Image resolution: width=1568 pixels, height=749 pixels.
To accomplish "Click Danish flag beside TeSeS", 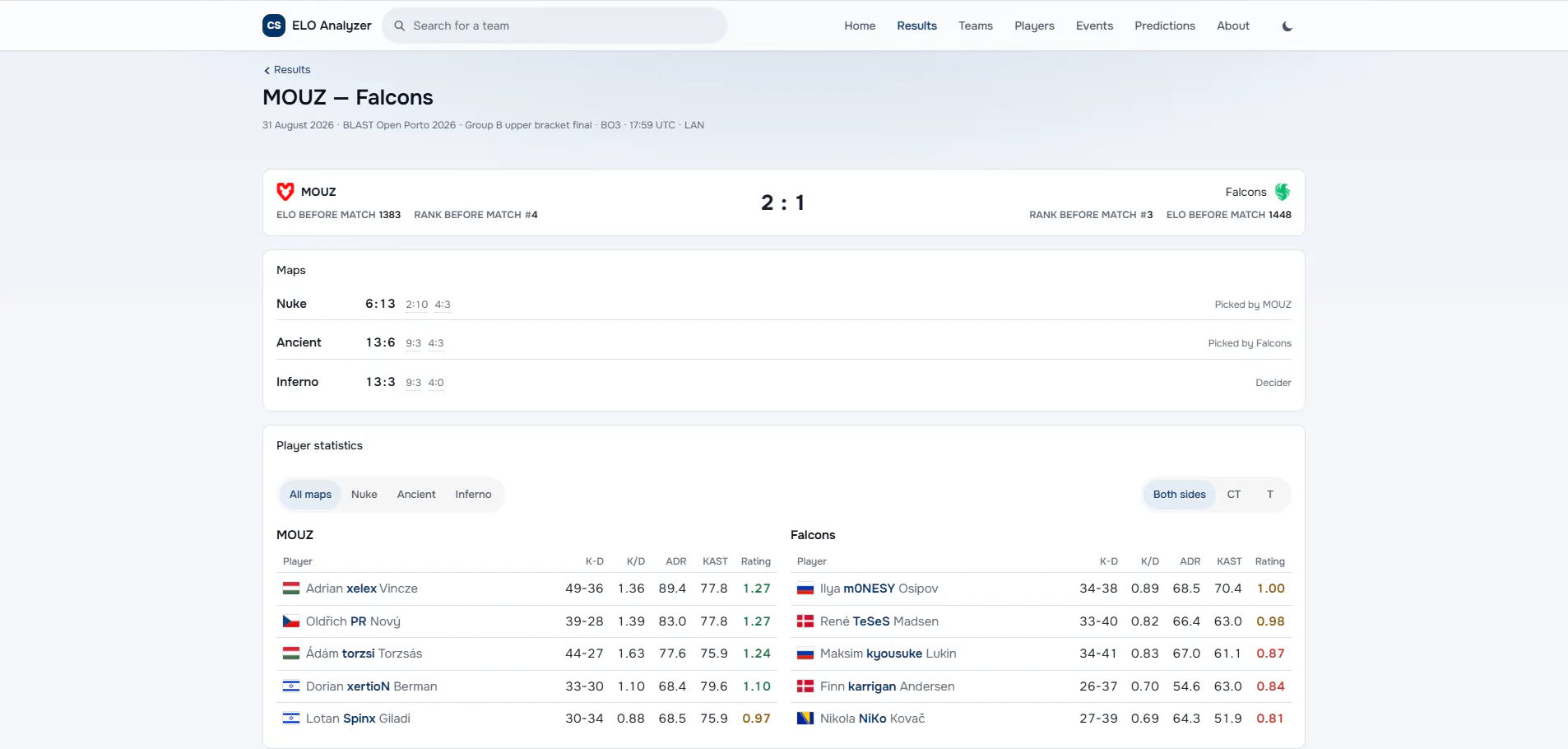I will click(805, 621).
